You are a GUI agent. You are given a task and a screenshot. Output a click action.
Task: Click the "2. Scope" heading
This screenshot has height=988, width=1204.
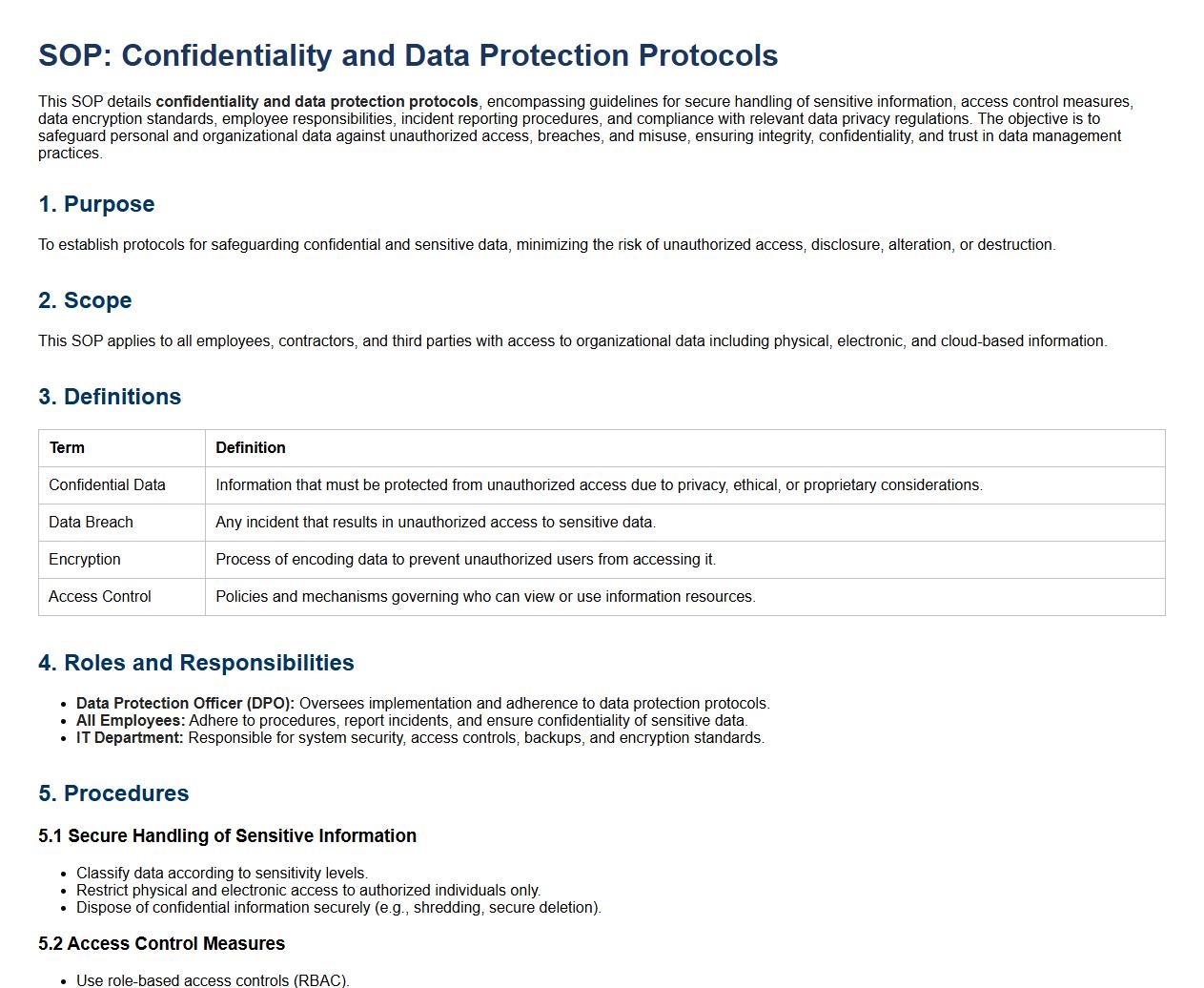[85, 300]
